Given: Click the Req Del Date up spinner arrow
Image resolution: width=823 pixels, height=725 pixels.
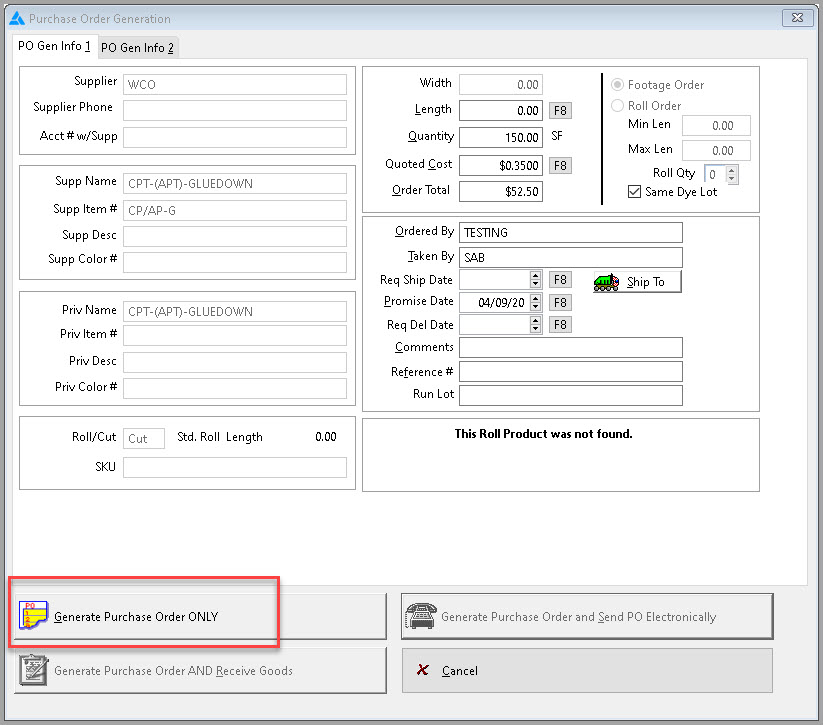Looking at the screenshot, I should click(x=535, y=320).
